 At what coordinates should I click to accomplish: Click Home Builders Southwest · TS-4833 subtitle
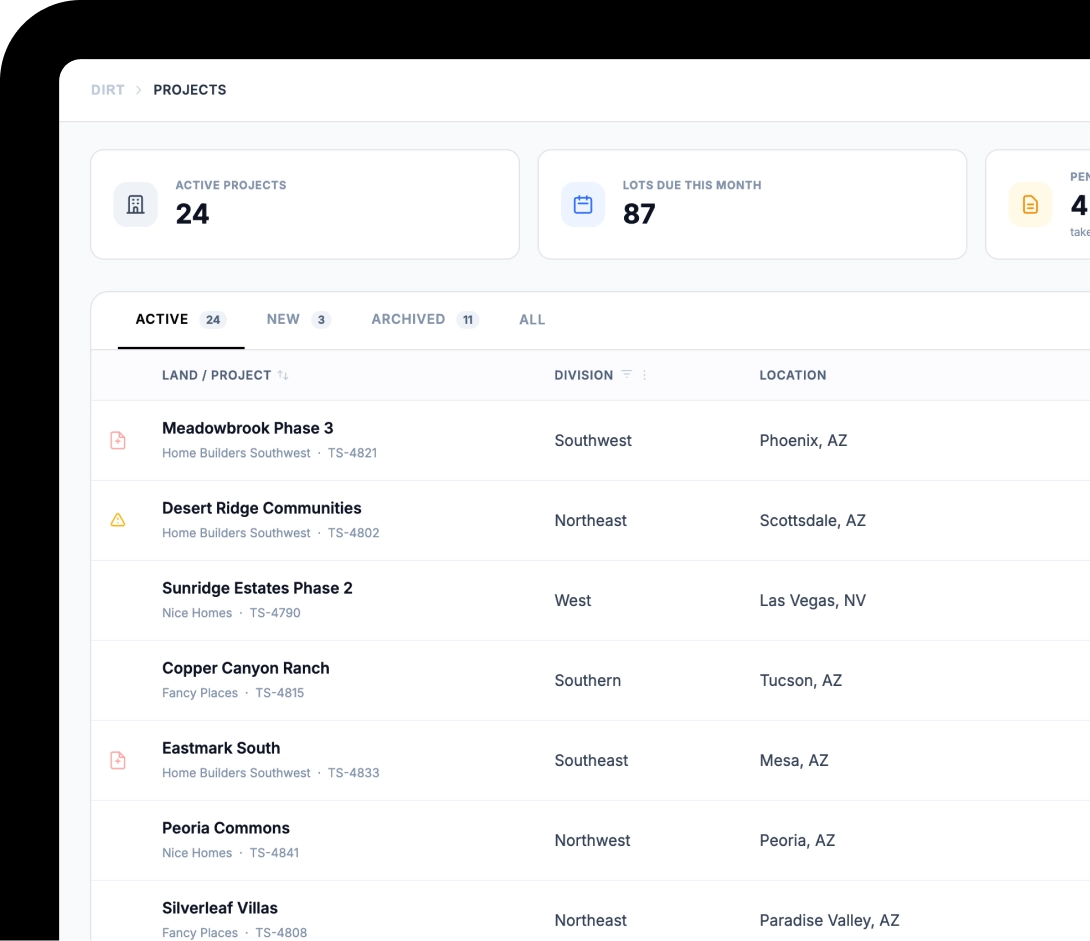(270, 773)
